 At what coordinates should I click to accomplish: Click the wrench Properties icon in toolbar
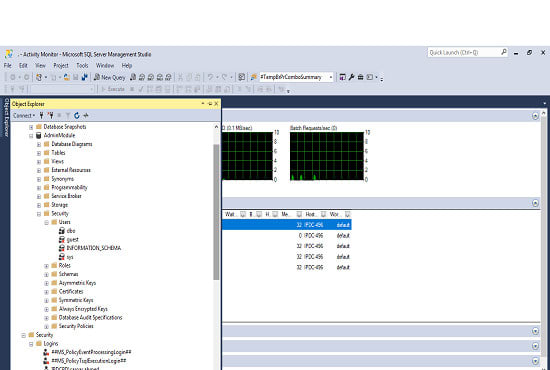tap(351, 77)
